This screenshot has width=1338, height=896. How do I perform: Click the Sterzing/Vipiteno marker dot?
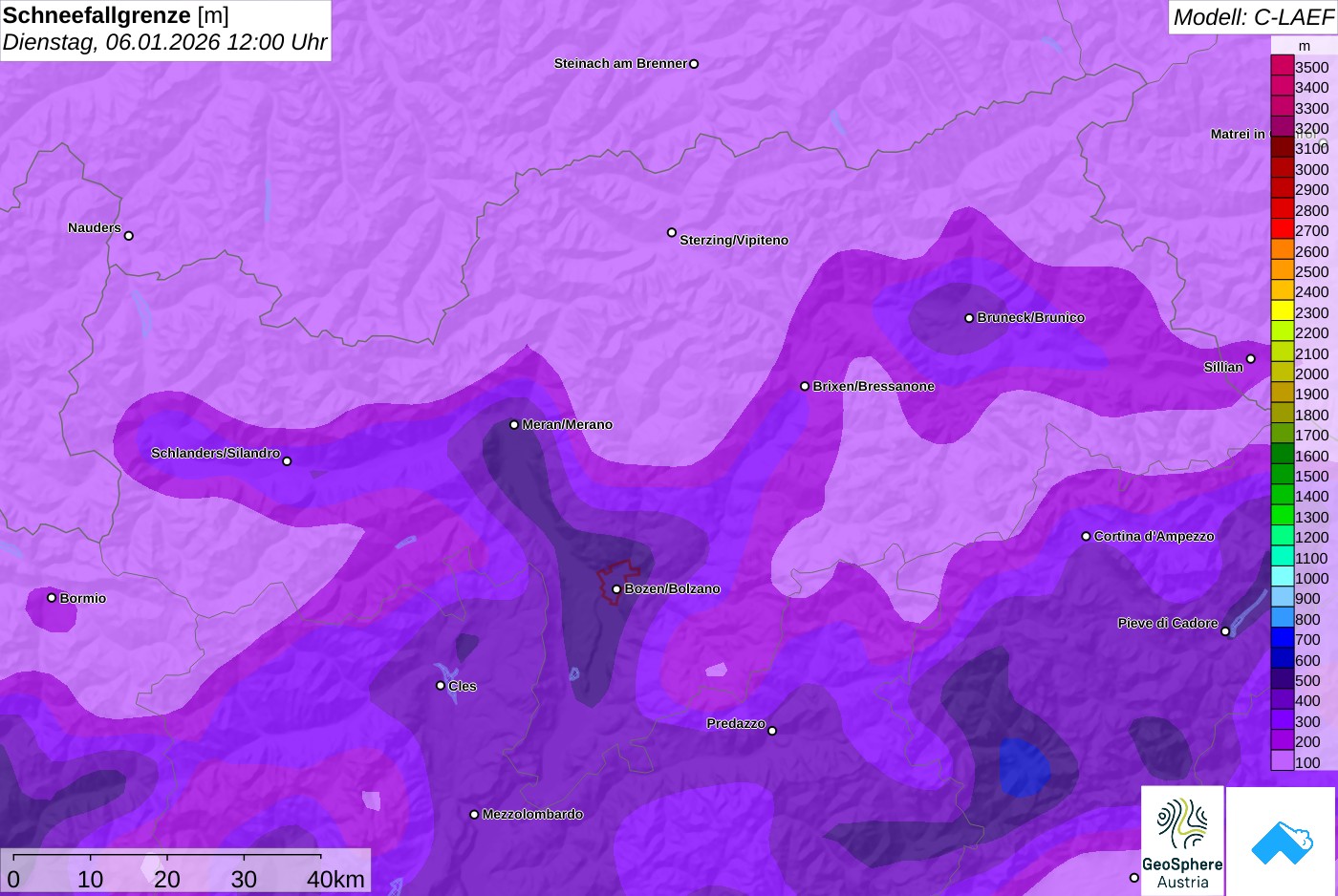point(672,232)
